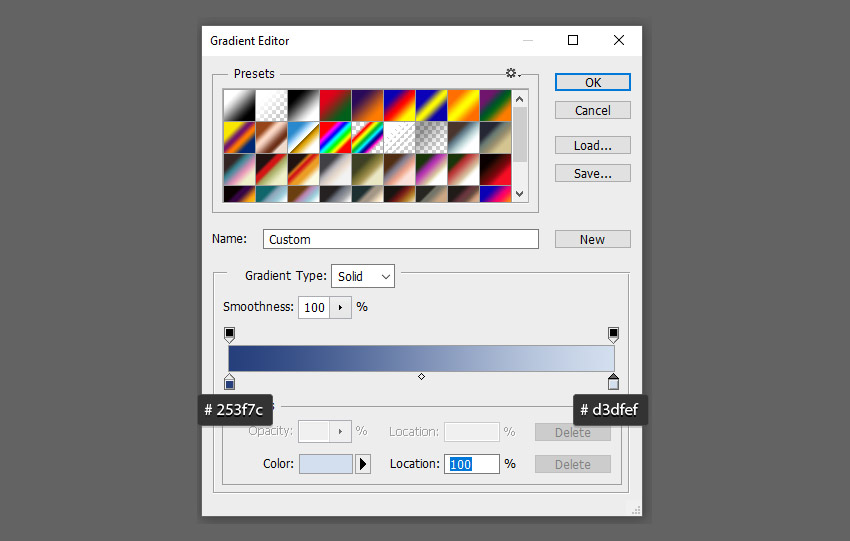Select the blue-yellow-blue gradient preset

pyautogui.click(x=431, y=105)
